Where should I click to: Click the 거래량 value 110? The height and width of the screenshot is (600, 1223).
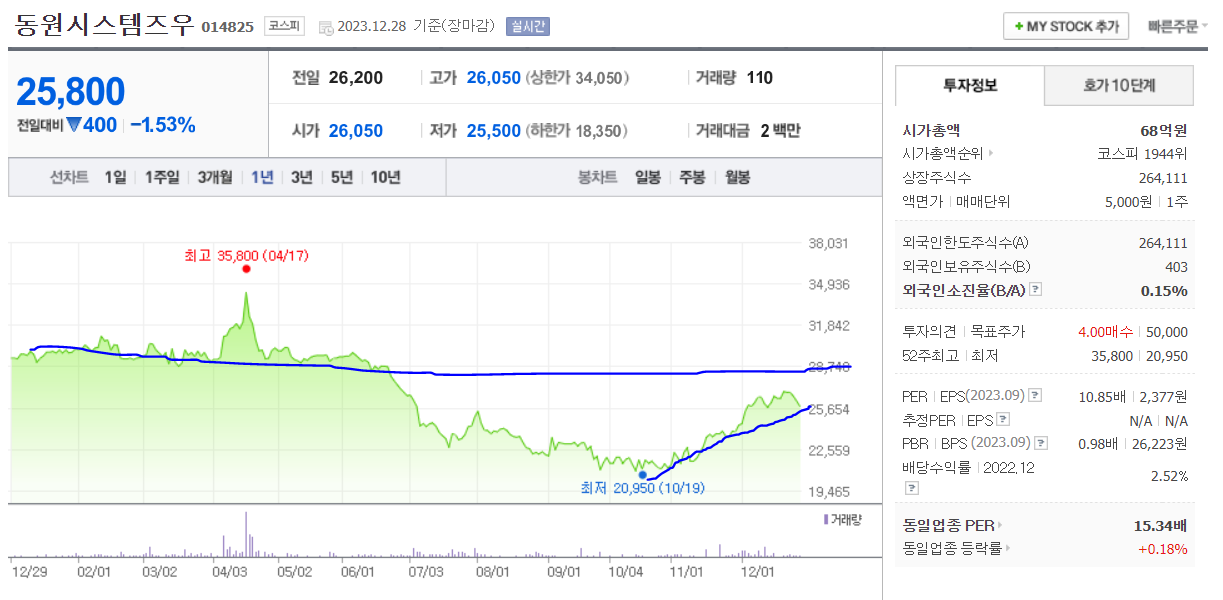[760, 78]
